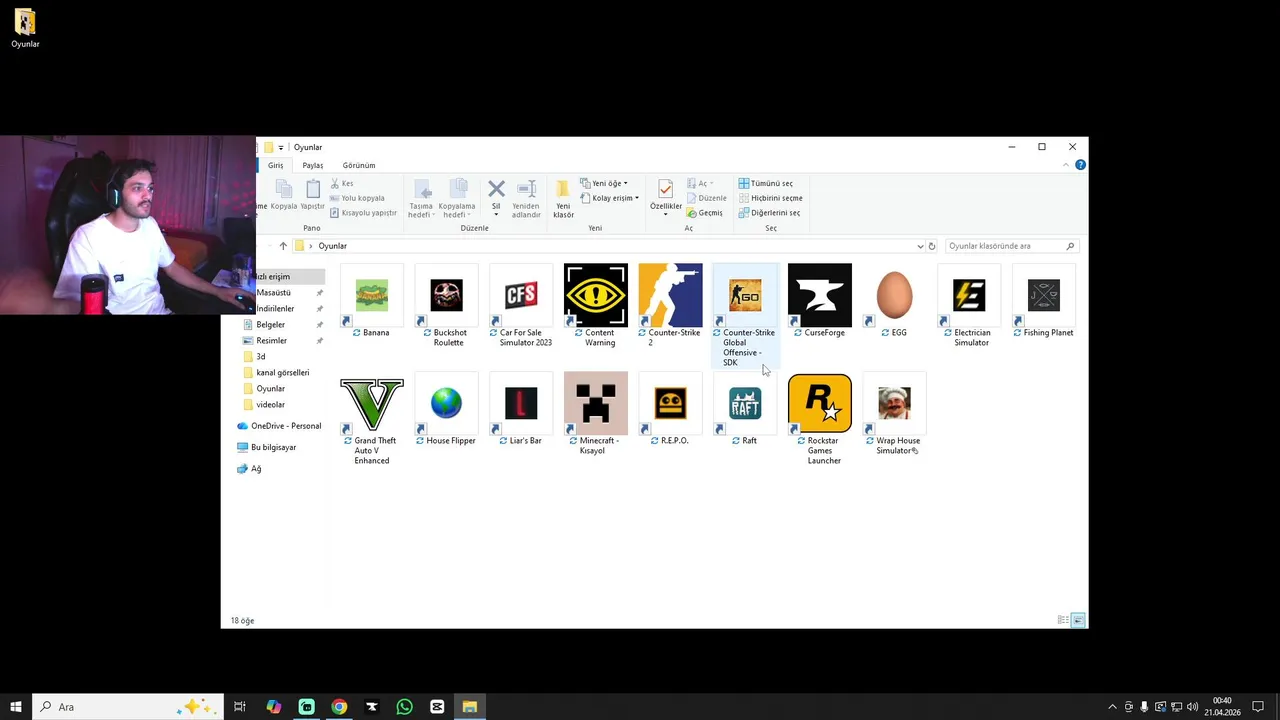Viewport: 1280px width, 720px height.
Task: Select Bu bilgisayar in navigation pane
Action: [267, 448]
